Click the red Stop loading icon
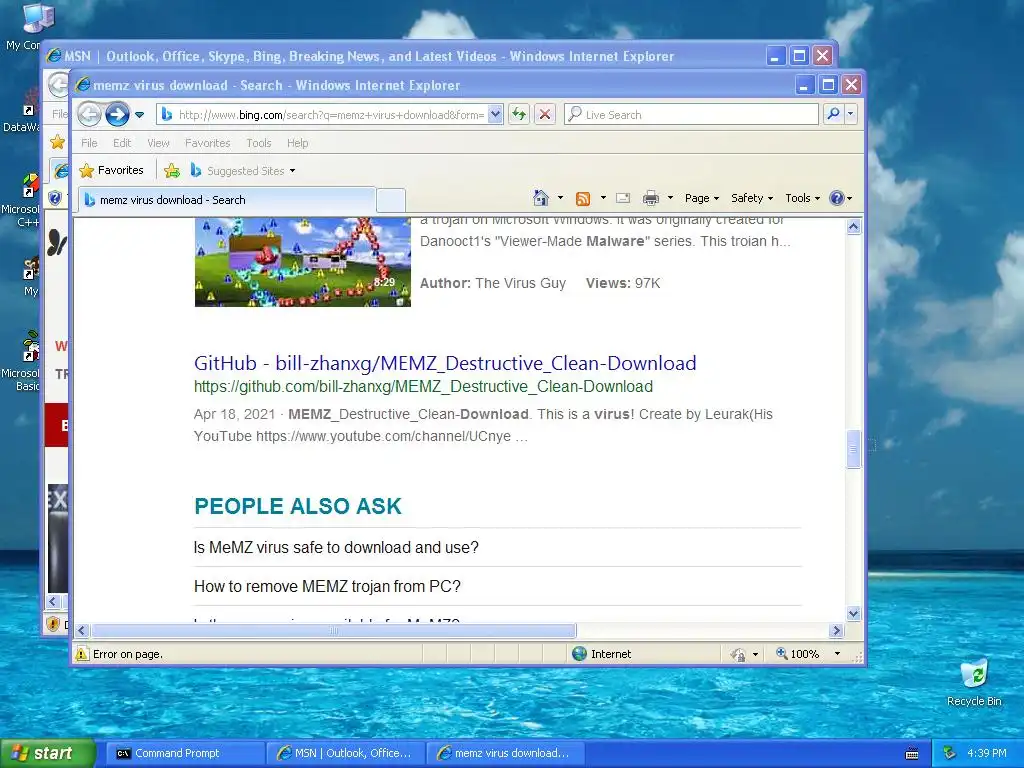This screenshot has width=1024, height=768. (545, 115)
